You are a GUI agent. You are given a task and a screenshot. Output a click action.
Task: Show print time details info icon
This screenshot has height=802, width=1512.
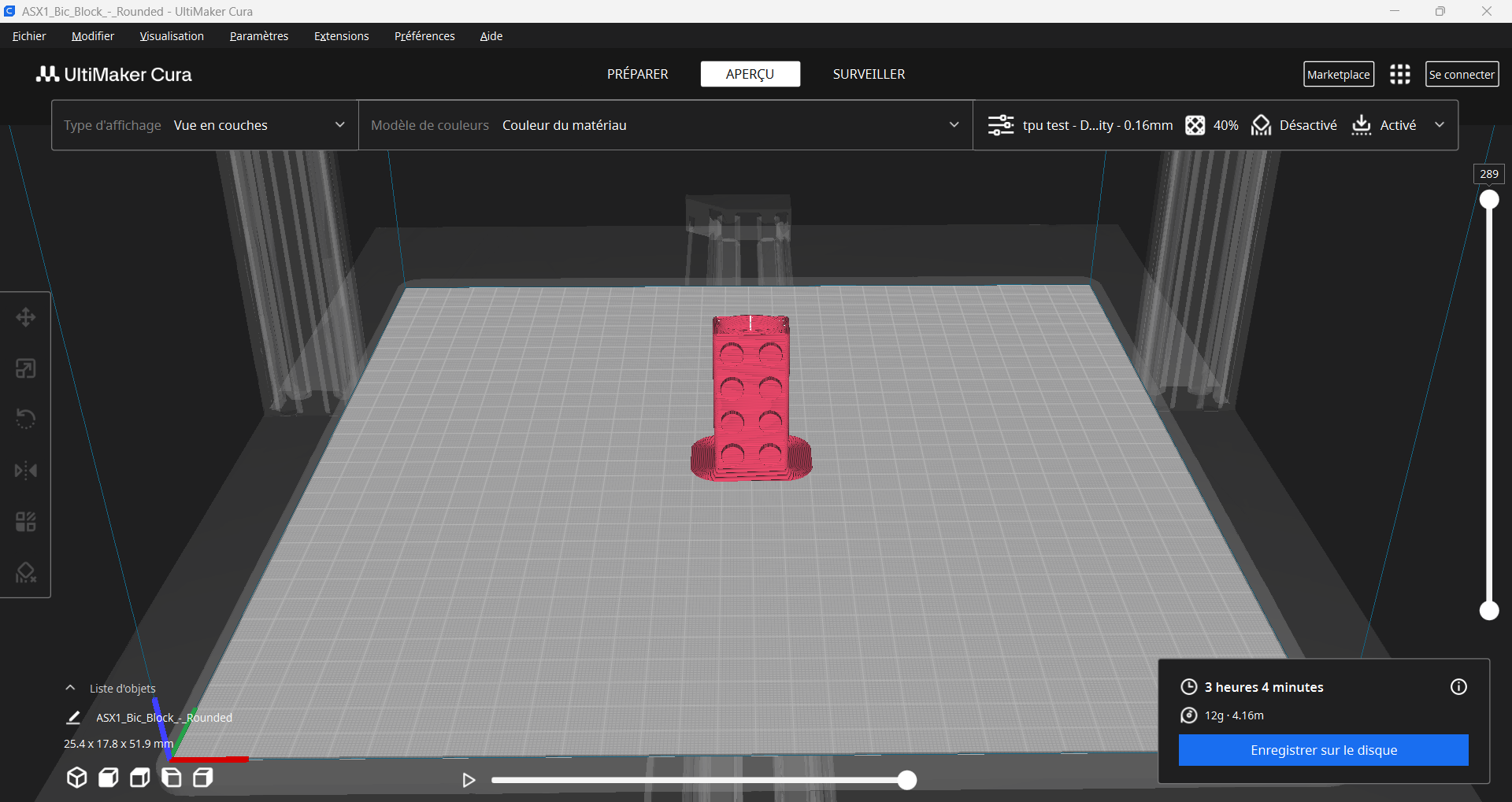pos(1458,687)
